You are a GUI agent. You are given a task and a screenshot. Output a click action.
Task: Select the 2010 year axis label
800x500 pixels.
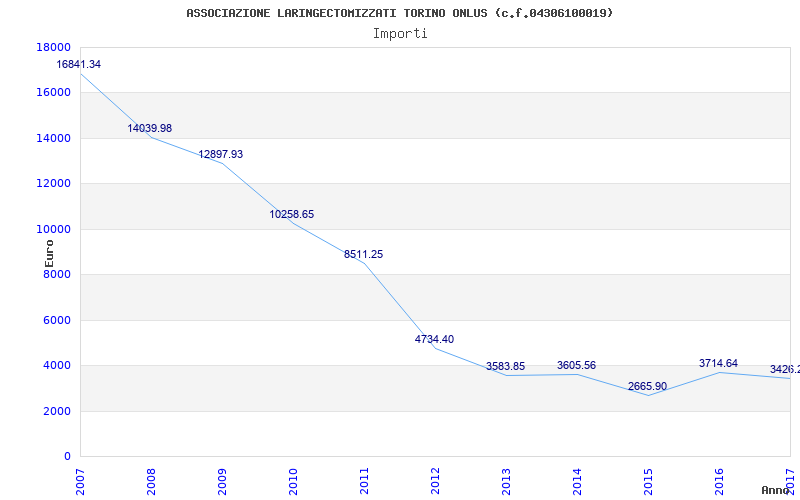pyautogui.click(x=293, y=482)
